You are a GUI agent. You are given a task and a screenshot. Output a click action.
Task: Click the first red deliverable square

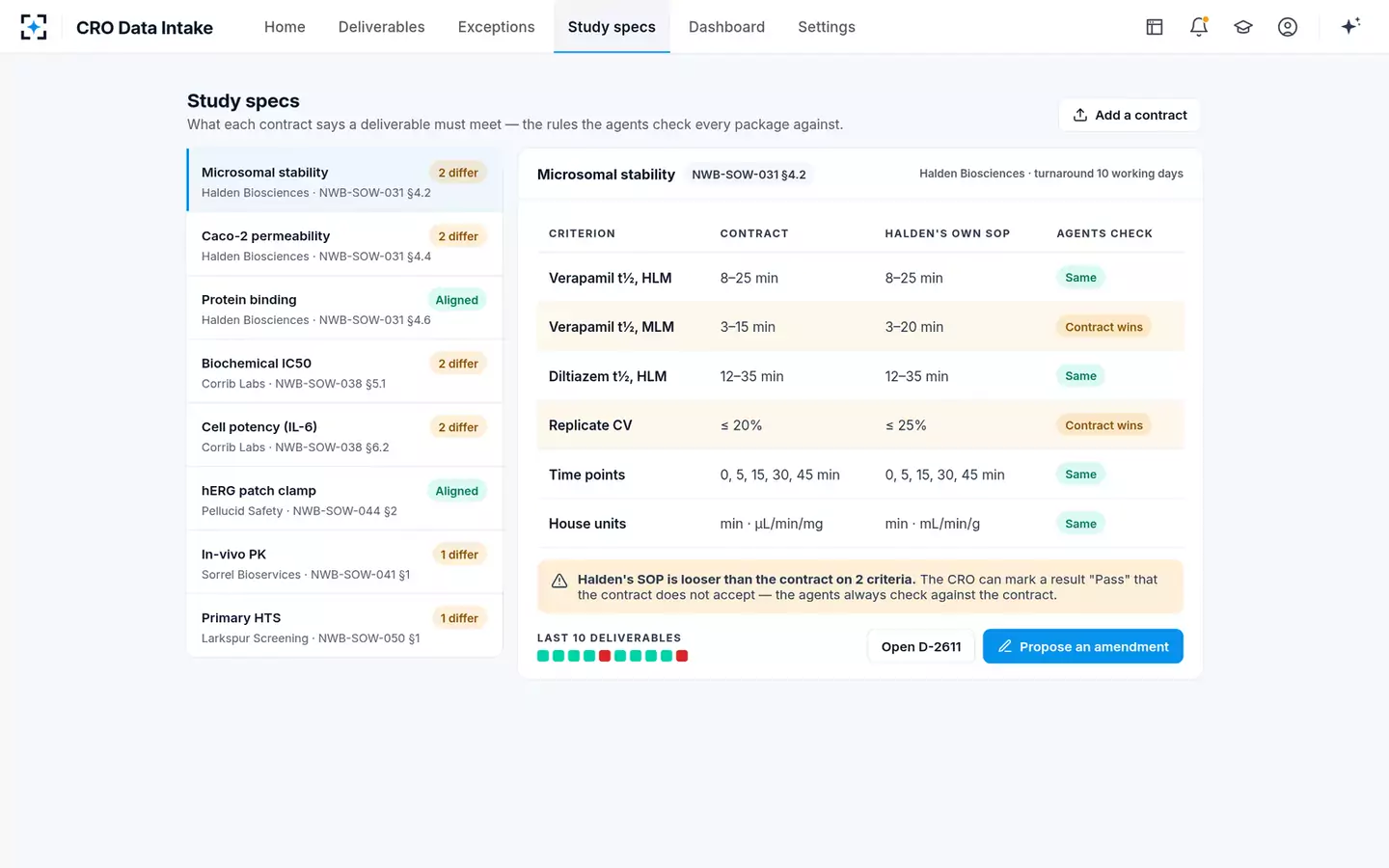tap(605, 656)
